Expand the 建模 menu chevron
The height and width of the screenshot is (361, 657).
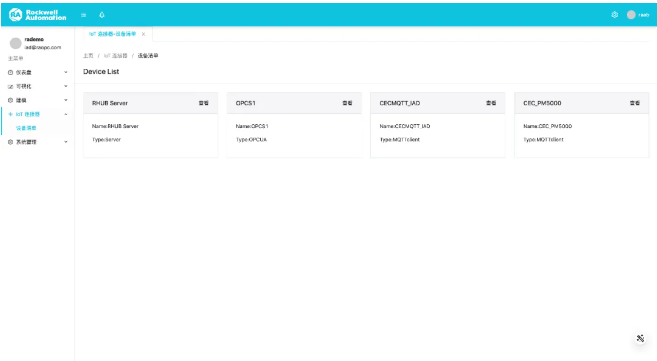click(66, 100)
